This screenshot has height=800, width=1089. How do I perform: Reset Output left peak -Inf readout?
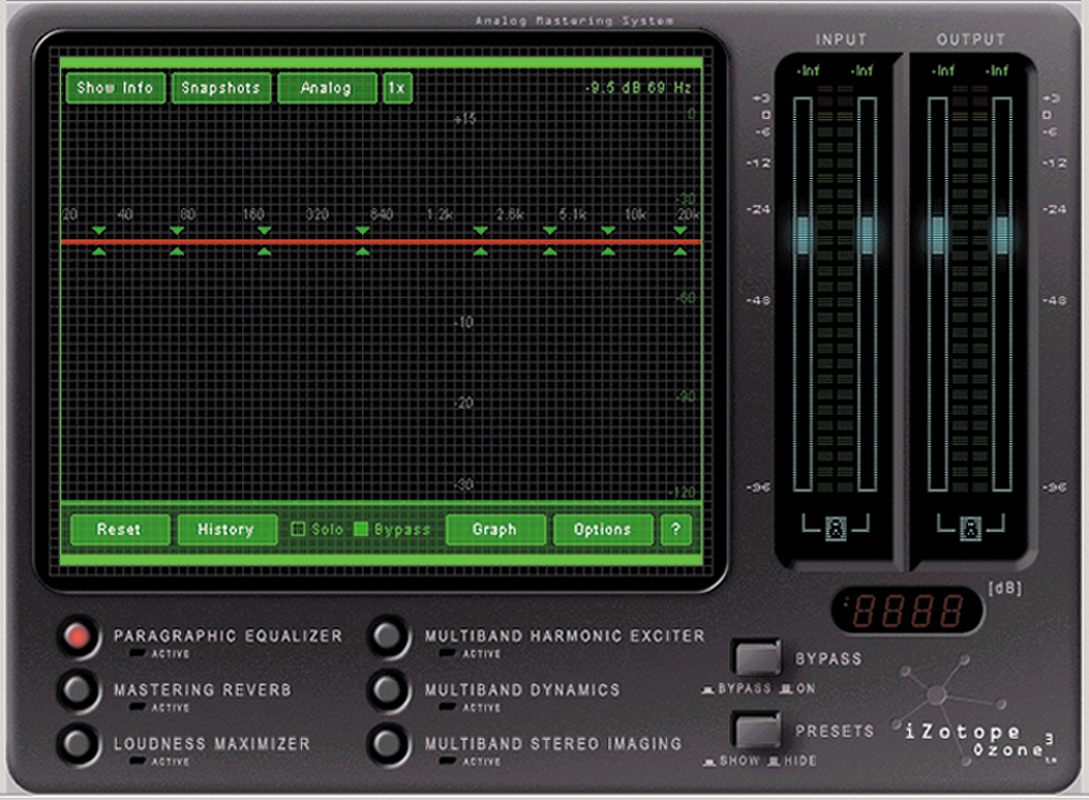pyautogui.click(x=942, y=71)
